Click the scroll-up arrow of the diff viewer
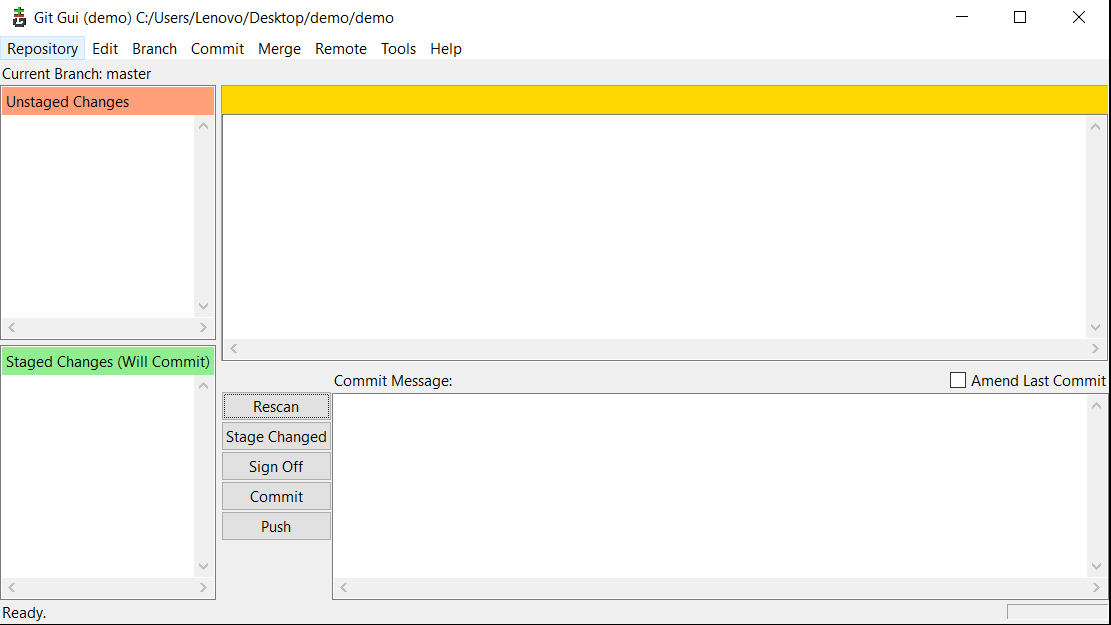The height and width of the screenshot is (625, 1111). click(1094, 126)
